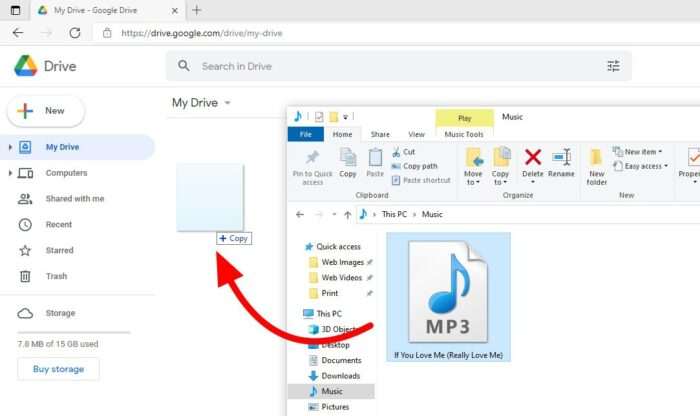Select Quick access in the navigation pane

pos(333,246)
